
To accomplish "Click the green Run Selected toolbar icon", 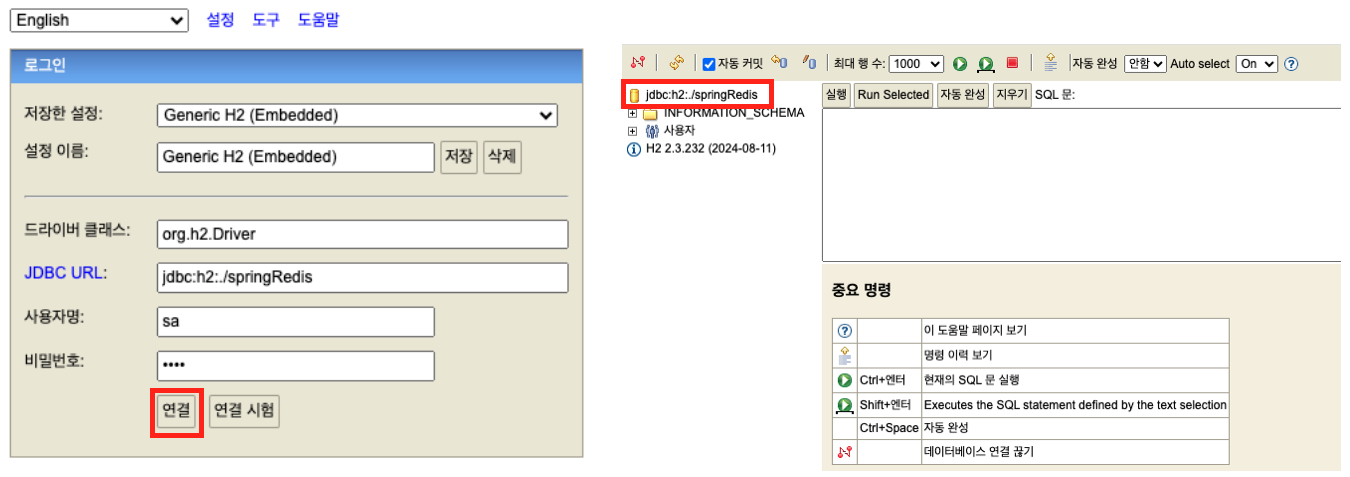I will (x=986, y=64).
